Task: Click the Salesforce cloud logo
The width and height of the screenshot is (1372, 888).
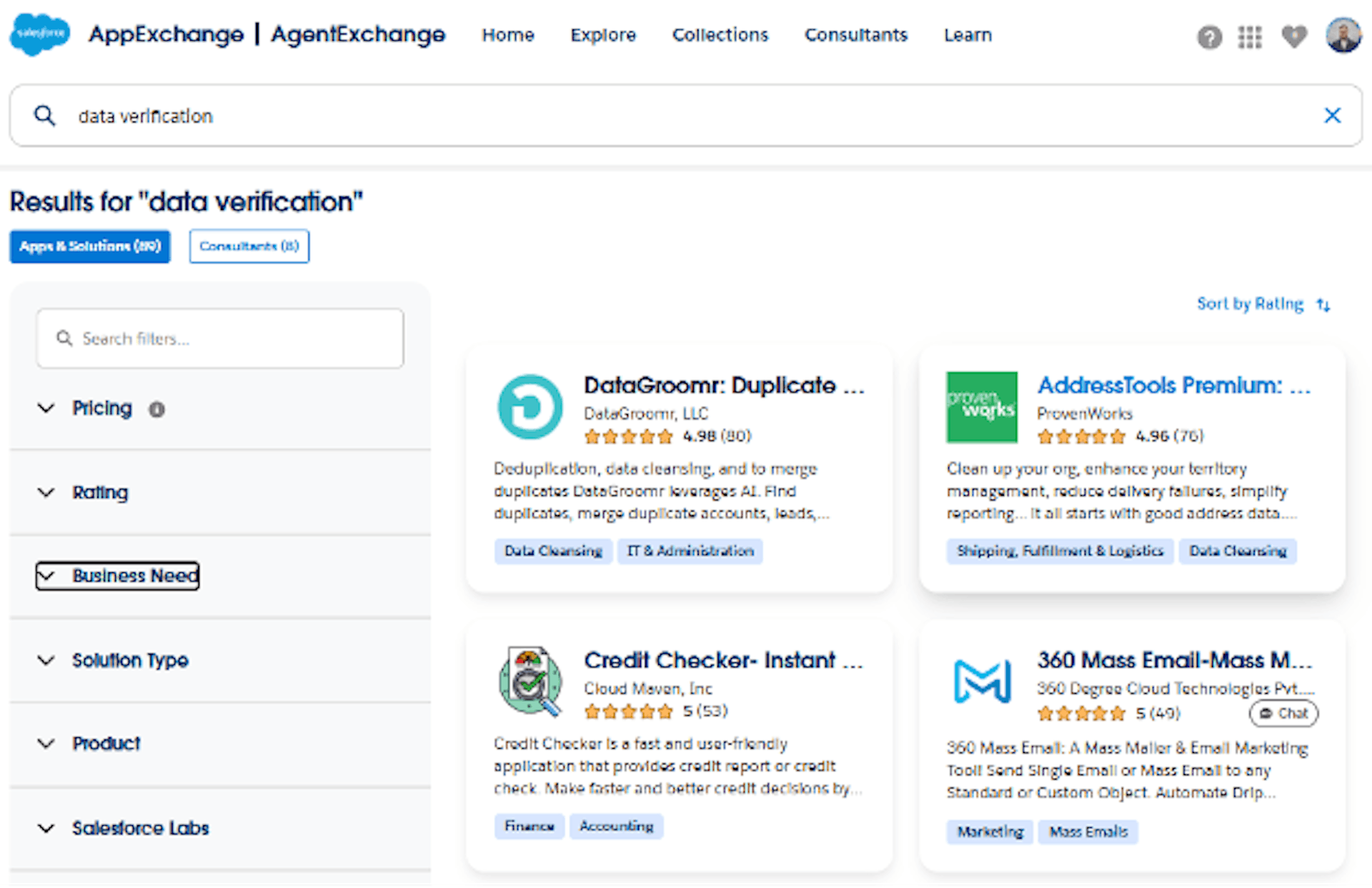Action: (x=39, y=34)
